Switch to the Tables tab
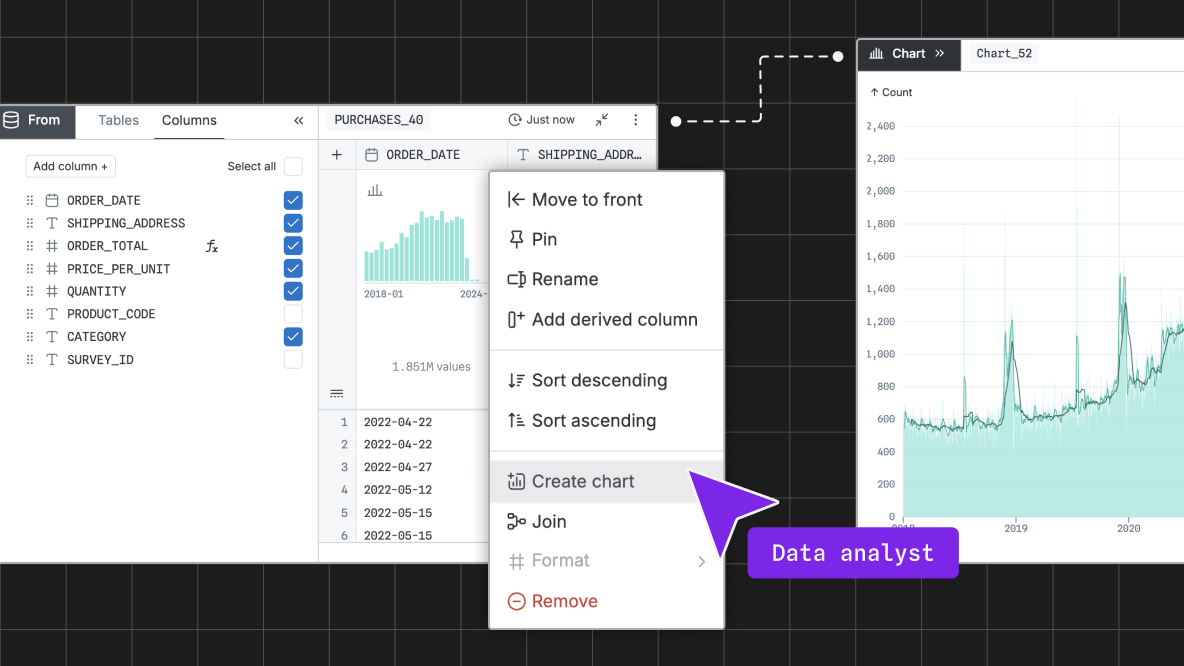The width and height of the screenshot is (1184, 666). click(x=118, y=120)
